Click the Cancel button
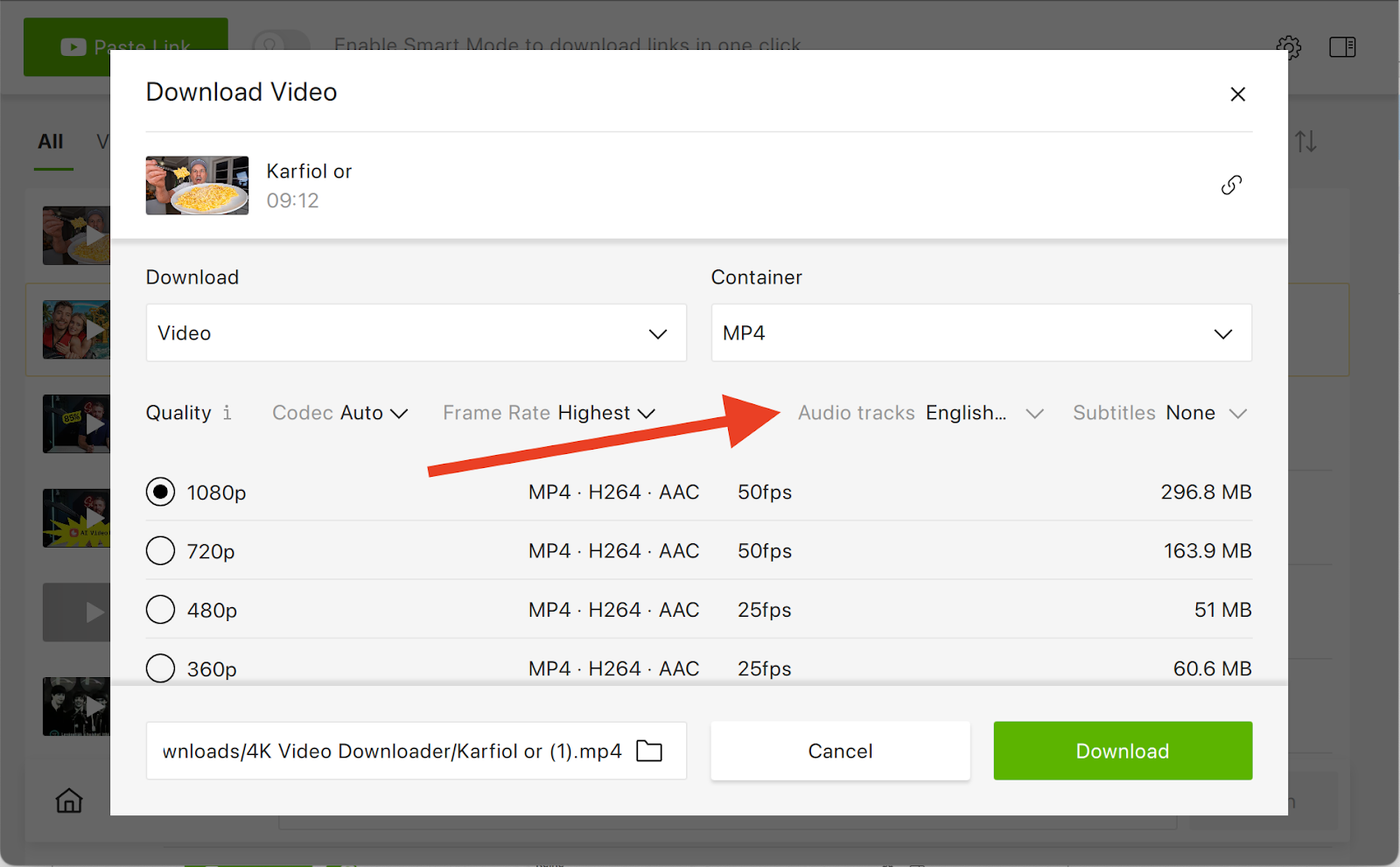The image size is (1400, 867). point(840,751)
